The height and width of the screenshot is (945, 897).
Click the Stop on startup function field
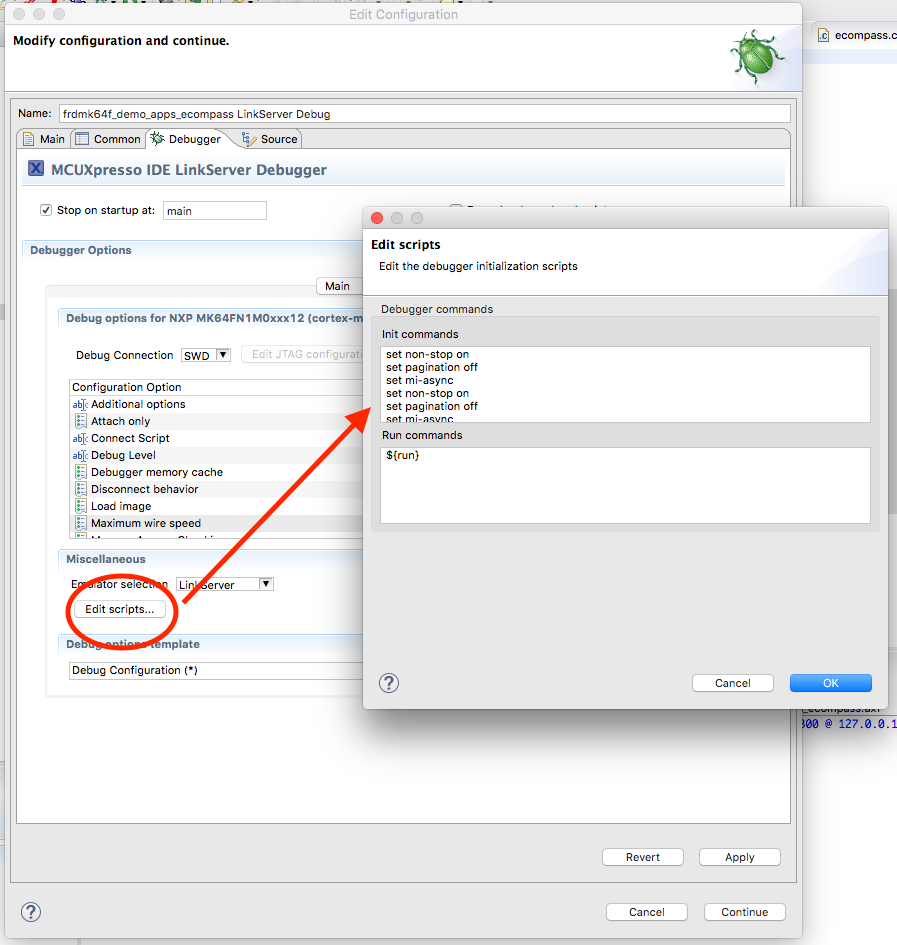[x=215, y=211]
